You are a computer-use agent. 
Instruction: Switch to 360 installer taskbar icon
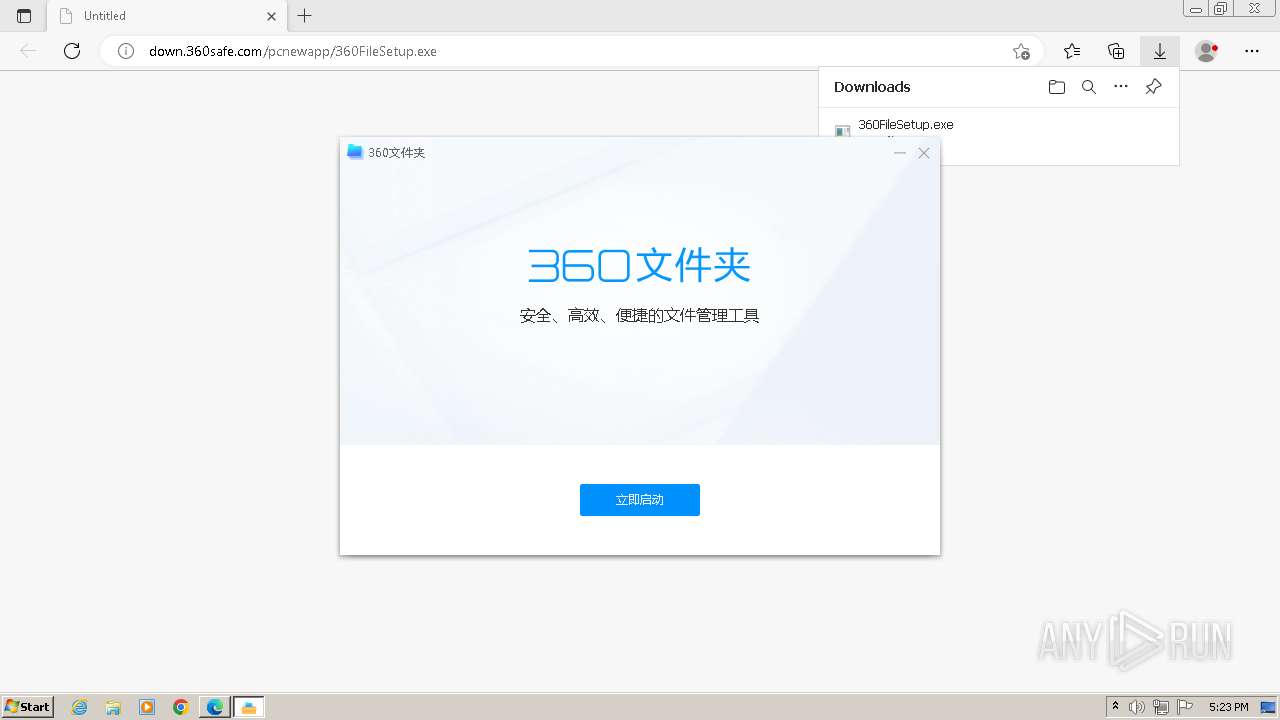249,707
